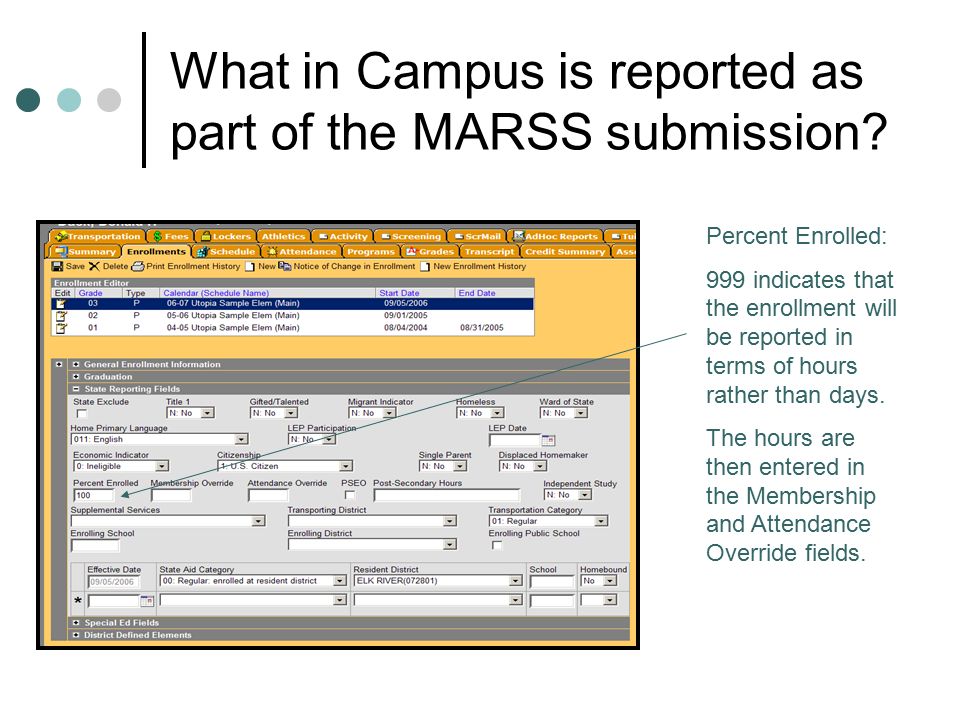The height and width of the screenshot is (720, 960).
Task: Click the Save disk icon
Action: coord(58,266)
